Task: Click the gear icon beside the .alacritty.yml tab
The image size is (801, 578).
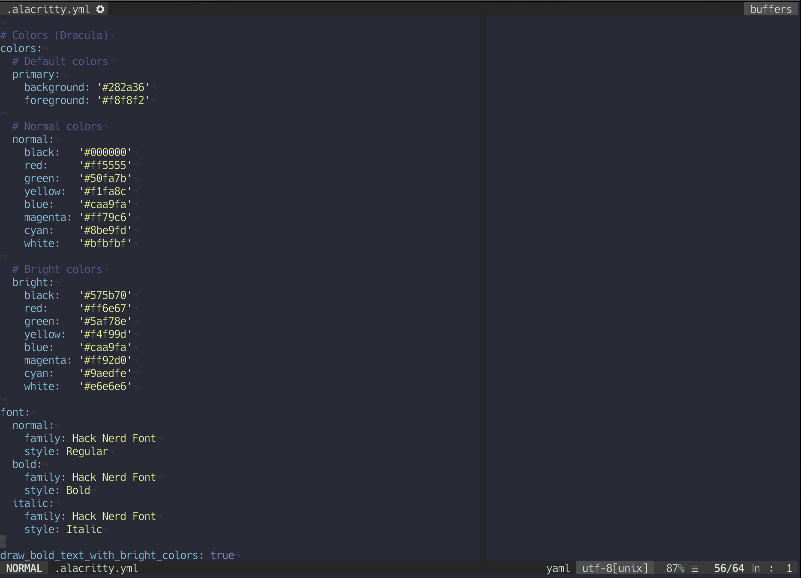Action: (x=100, y=9)
